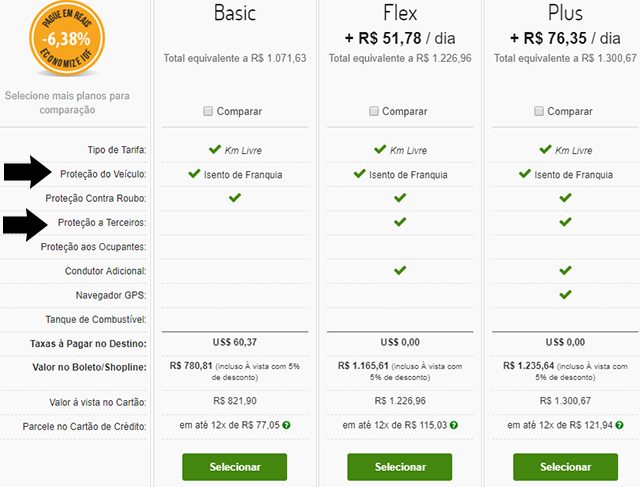Click Taxas à Pagar no Destino label
The width and height of the screenshot is (640, 487).
click(x=88, y=344)
